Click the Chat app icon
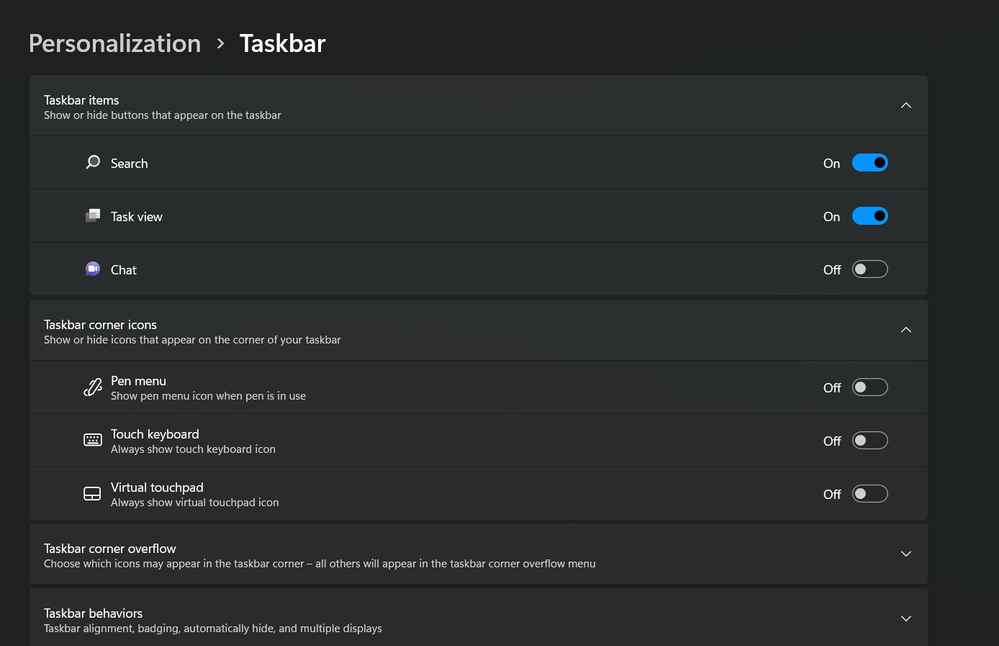Image resolution: width=999 pixels, height=646 pixels. [92, 268]
